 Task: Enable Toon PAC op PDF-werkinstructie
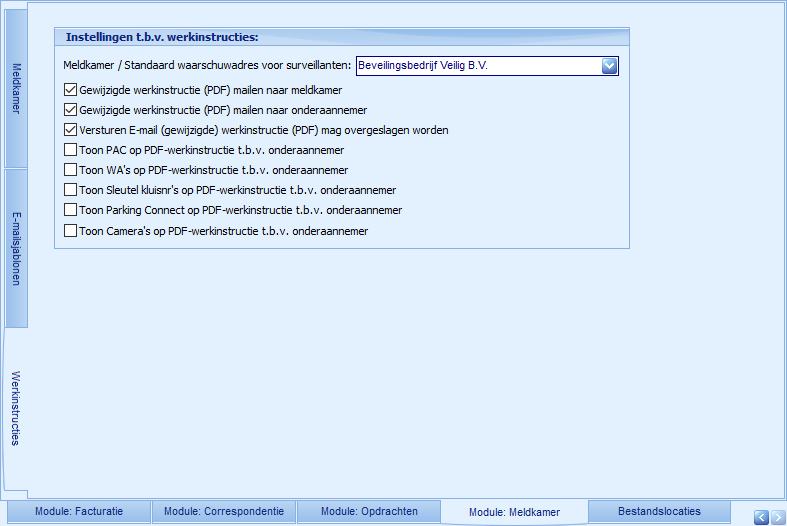pos(70,150)
